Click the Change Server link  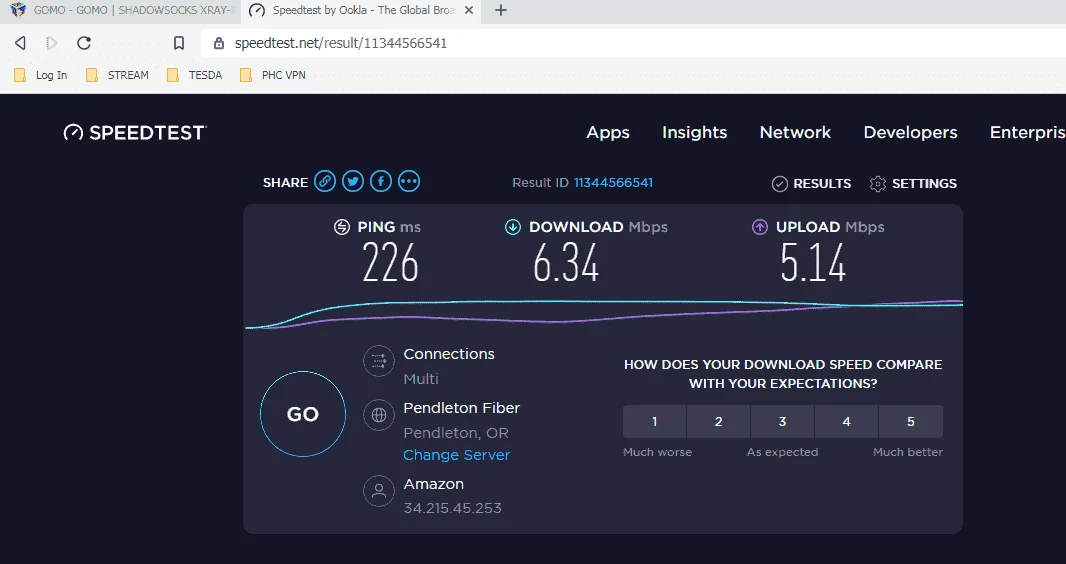(x=456, y=455)
